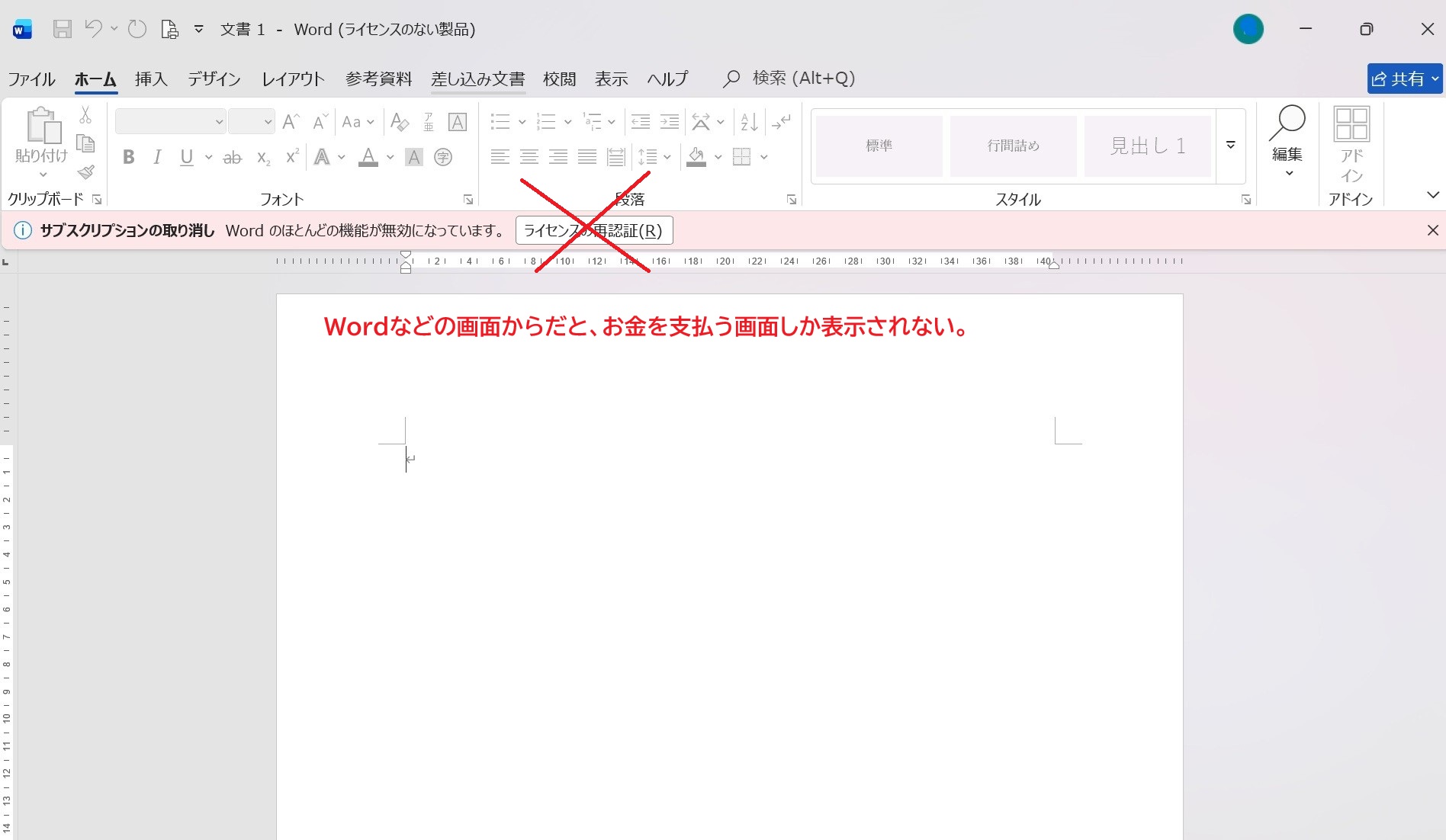The height and width of the screenshot is (840, 1446).
Task: Switch to the 挿入 tab
Action: 151,79
